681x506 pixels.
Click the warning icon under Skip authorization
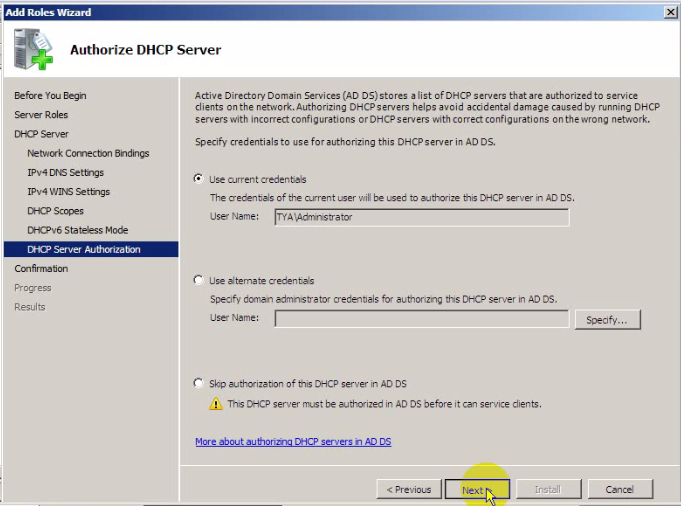click(x=215, y=404)
